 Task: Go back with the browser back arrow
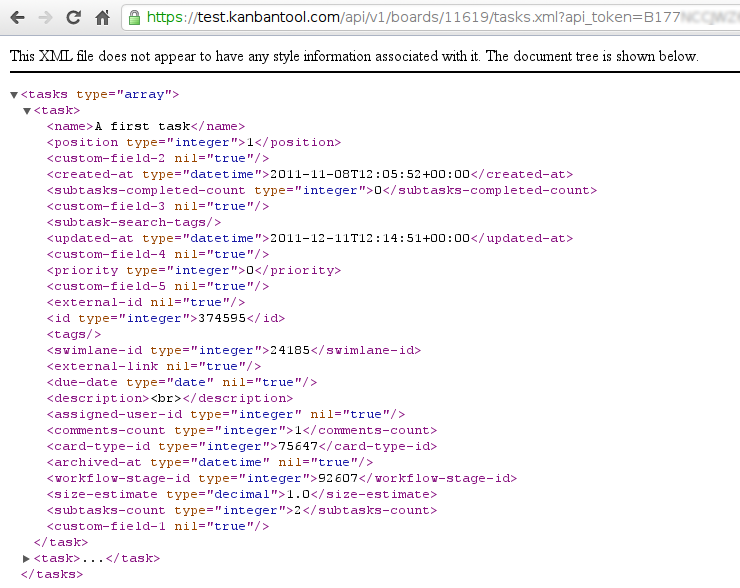pos(17,18)
